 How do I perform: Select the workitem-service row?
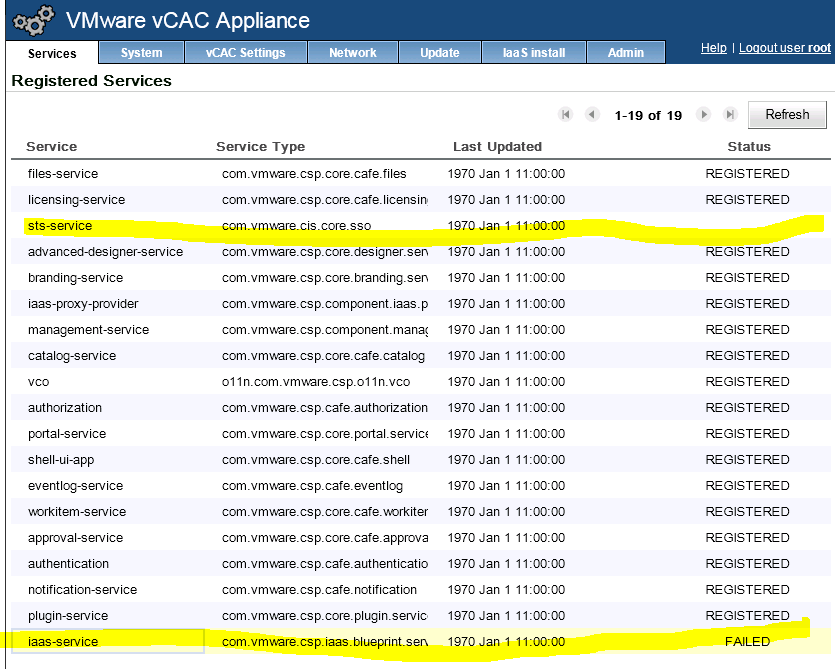point(421,512)
